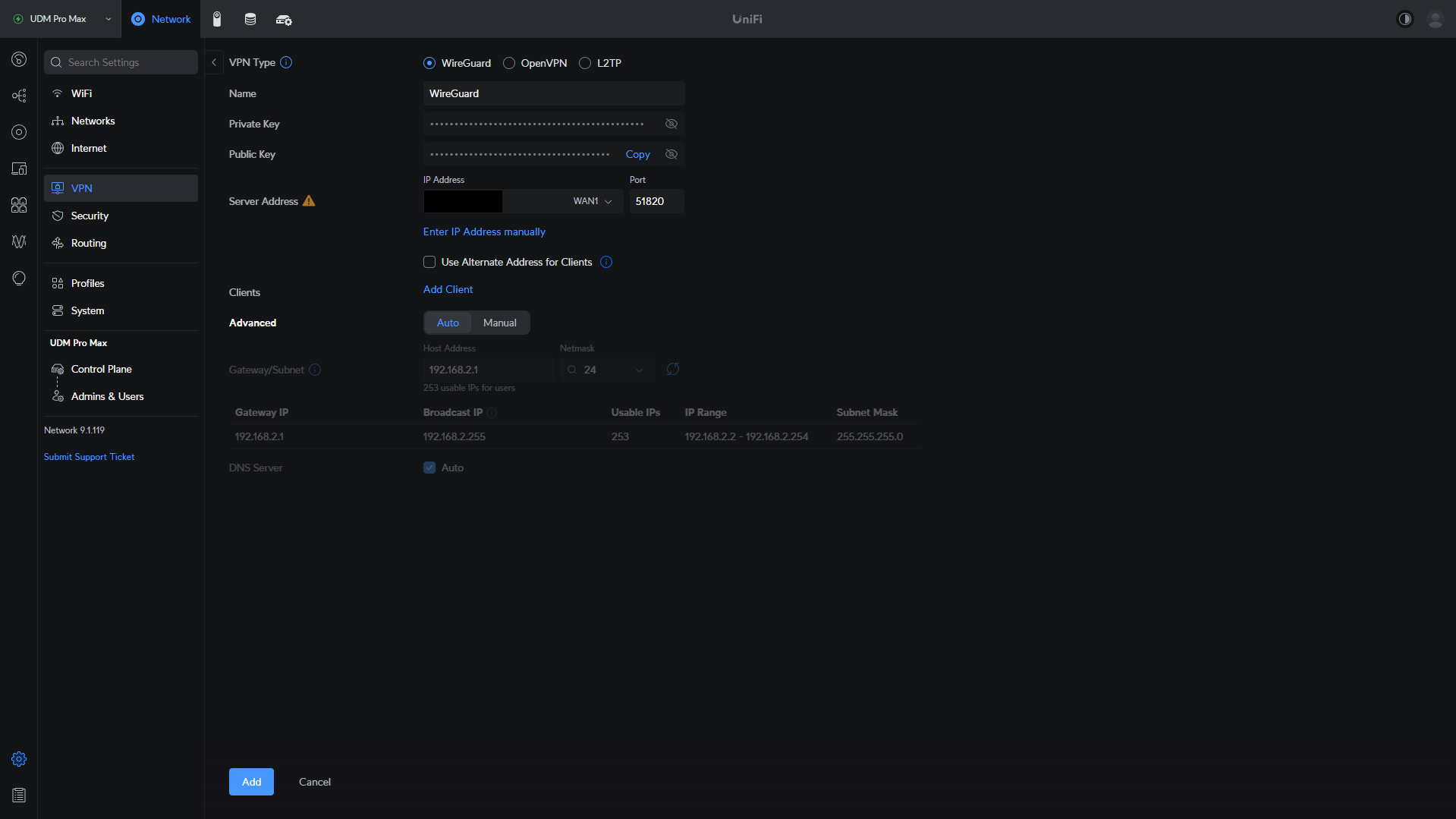
Task: Click the VPN Name input field
Action: point(554,93)
